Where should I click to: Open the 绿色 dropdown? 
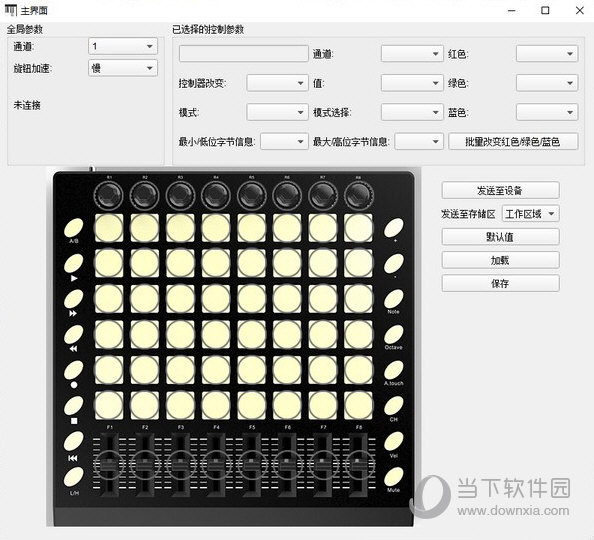[547, 83]
